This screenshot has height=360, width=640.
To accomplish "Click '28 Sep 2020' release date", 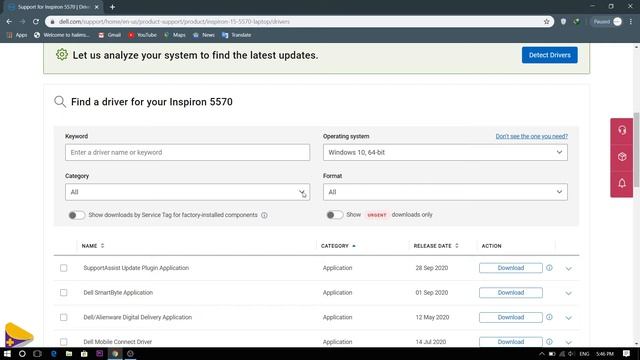I will click(x=431, y=268).
